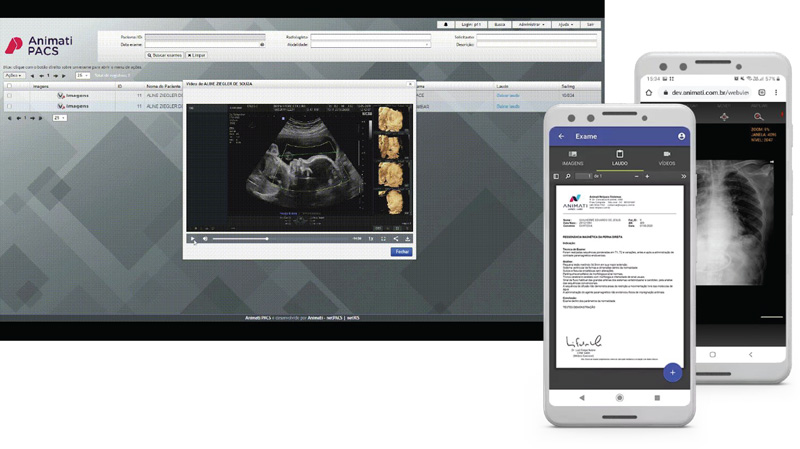This screenshot has width=800, height=449.
Task: Click the Buscar exames button
Action: point(164,55)
